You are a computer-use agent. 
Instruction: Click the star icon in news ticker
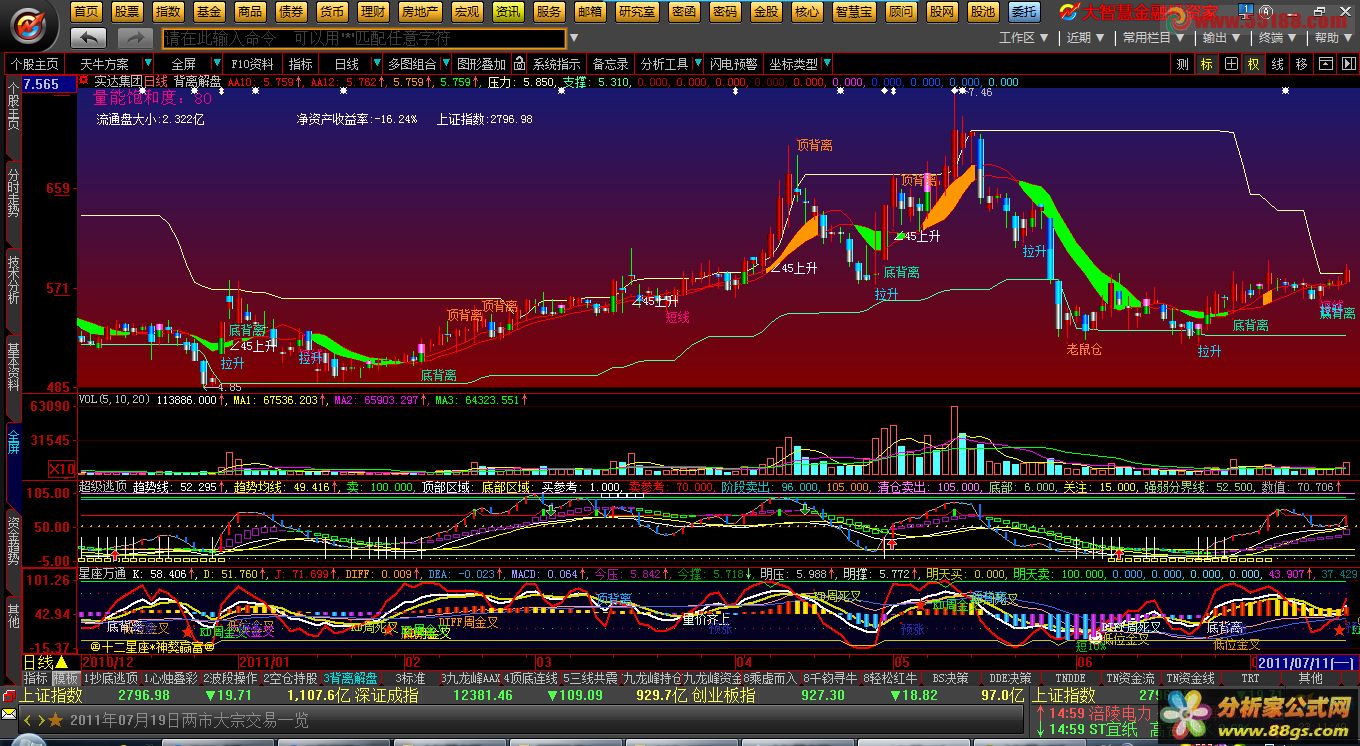click(56, 720)
